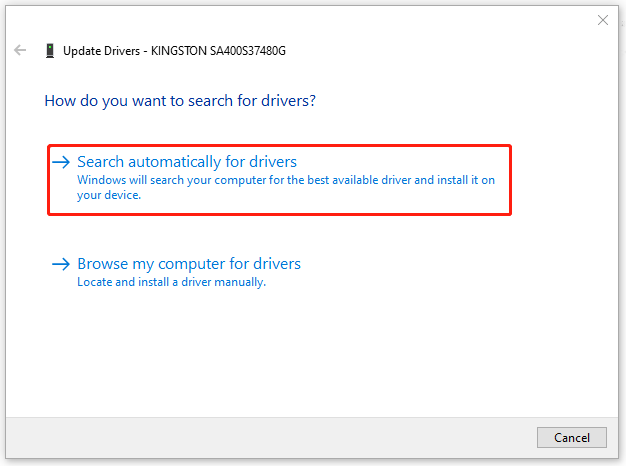Click the dialog title Update Drivers - KINGSTON SA400S37480G
626x466 pixels.
[x=174, y=51]
